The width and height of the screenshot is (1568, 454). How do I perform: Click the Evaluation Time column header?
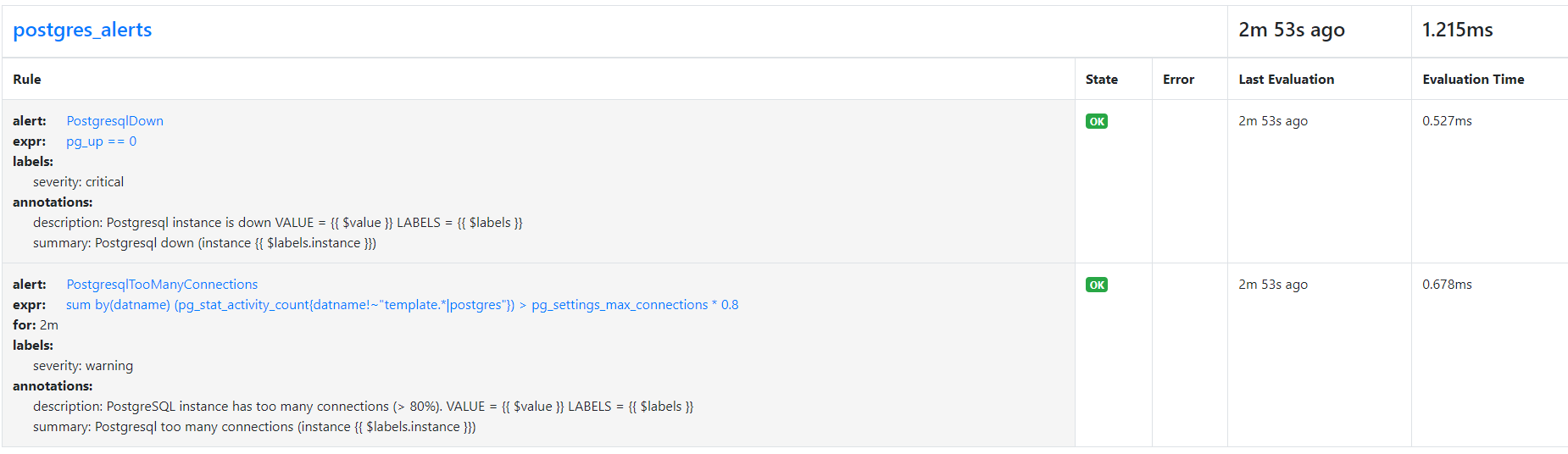coord(1472,80)
